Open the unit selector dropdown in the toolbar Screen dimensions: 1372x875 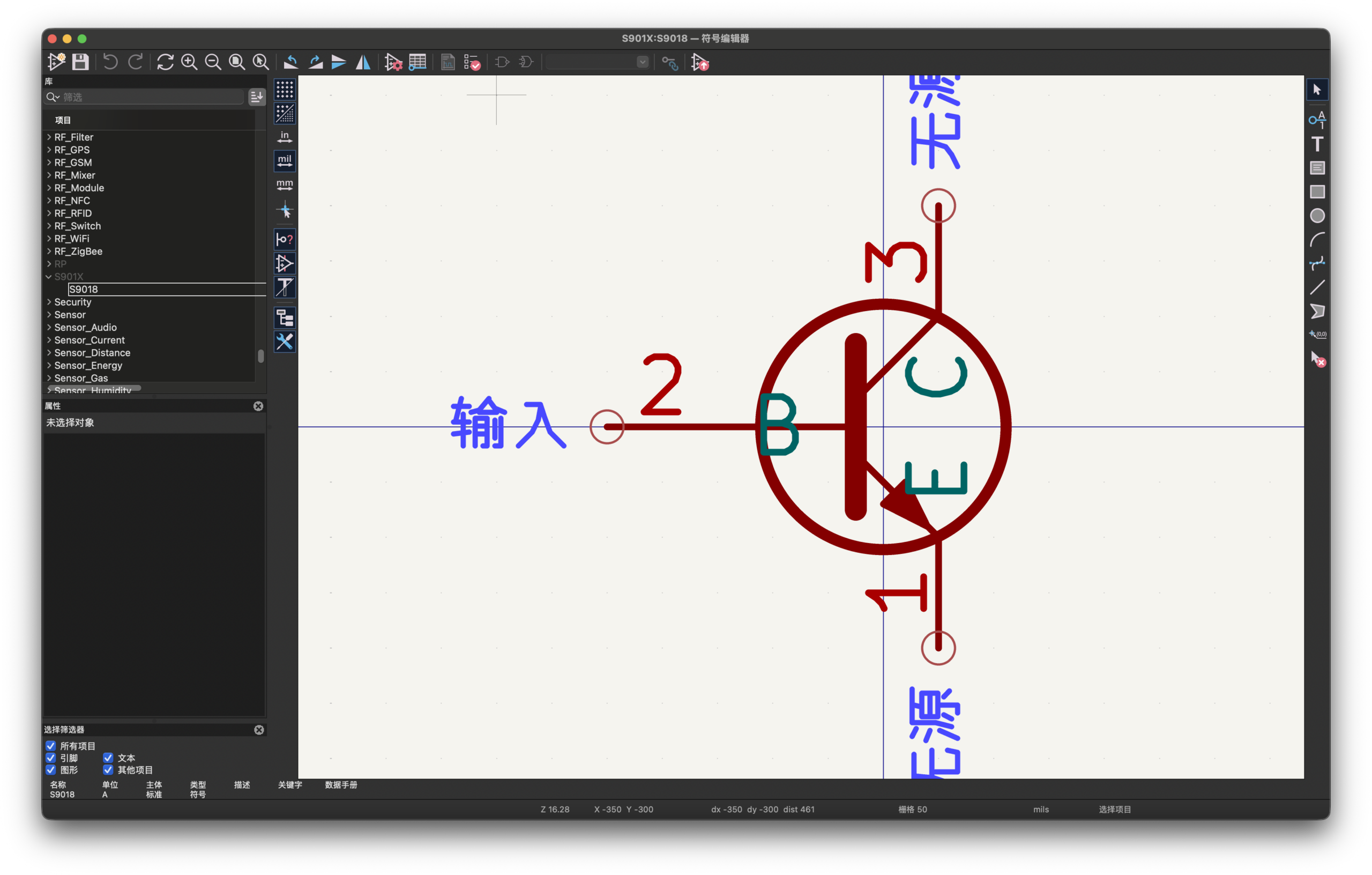(x=642, y=62)
